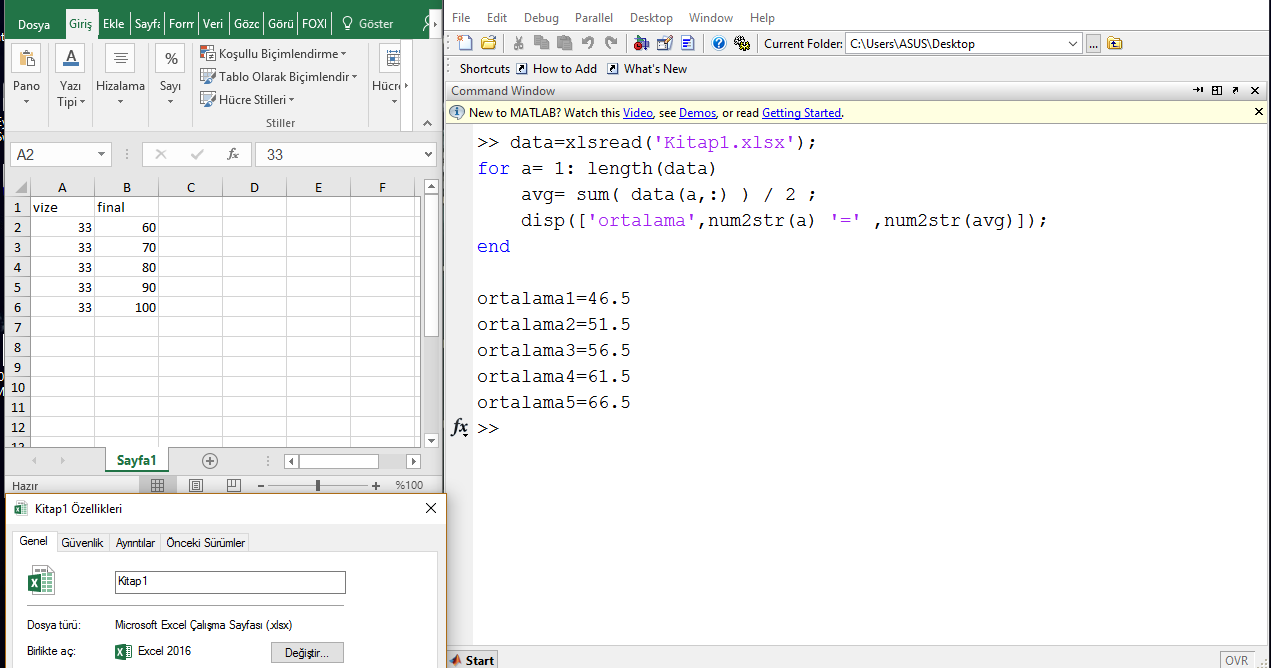This screenshot has width=1271, height=668.
Task: Browse for folder with ellipsis button
Action: pyautogui.click(x=1094, y=43)
